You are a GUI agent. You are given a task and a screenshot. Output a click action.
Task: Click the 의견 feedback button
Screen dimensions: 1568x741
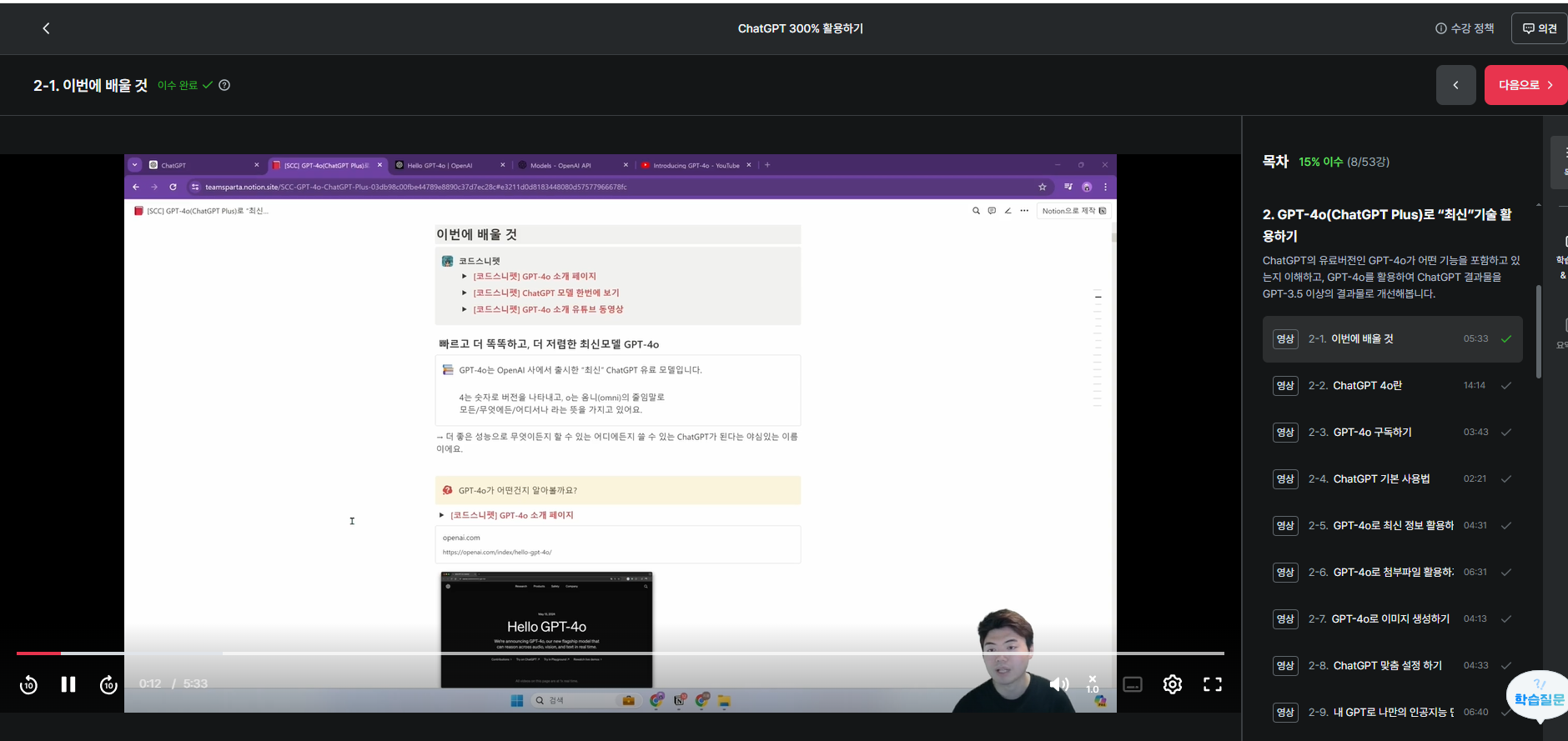coord(1540,28)
